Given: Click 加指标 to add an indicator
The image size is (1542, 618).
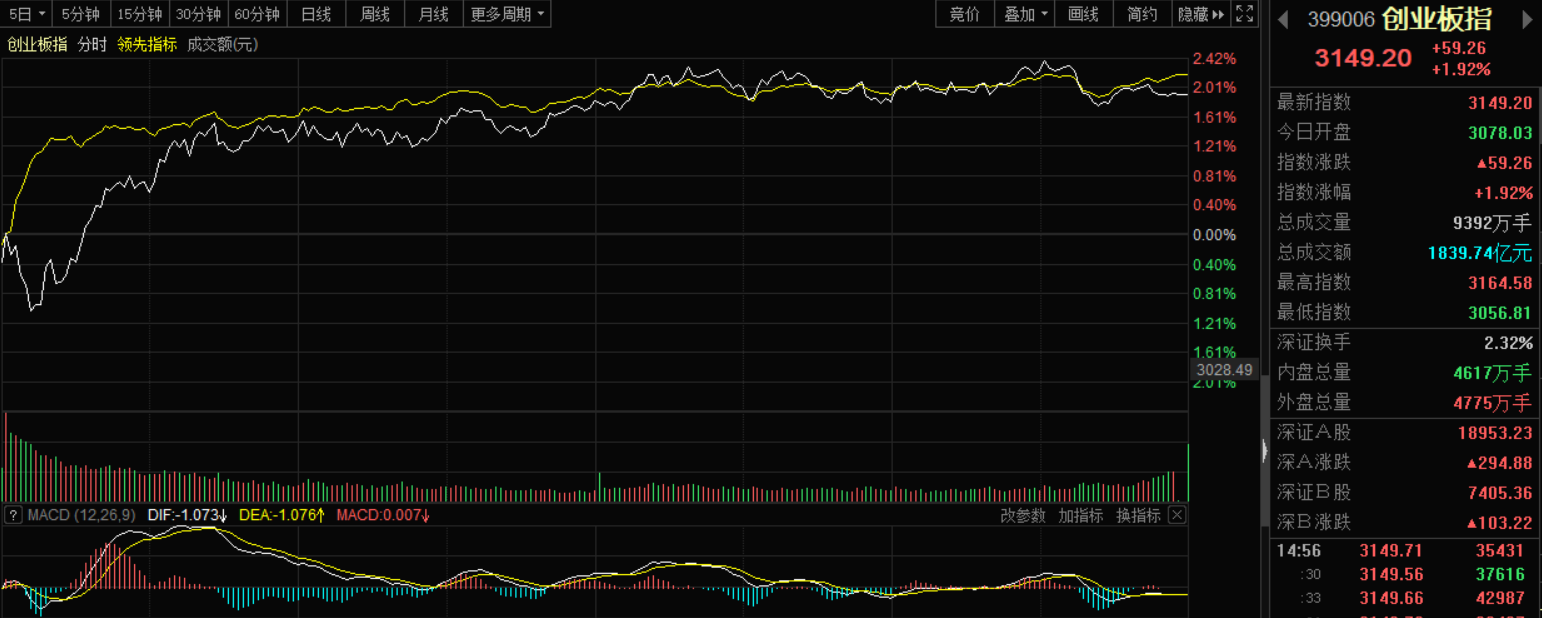Looking at the screenshot, I should (x=1081, y=515).
